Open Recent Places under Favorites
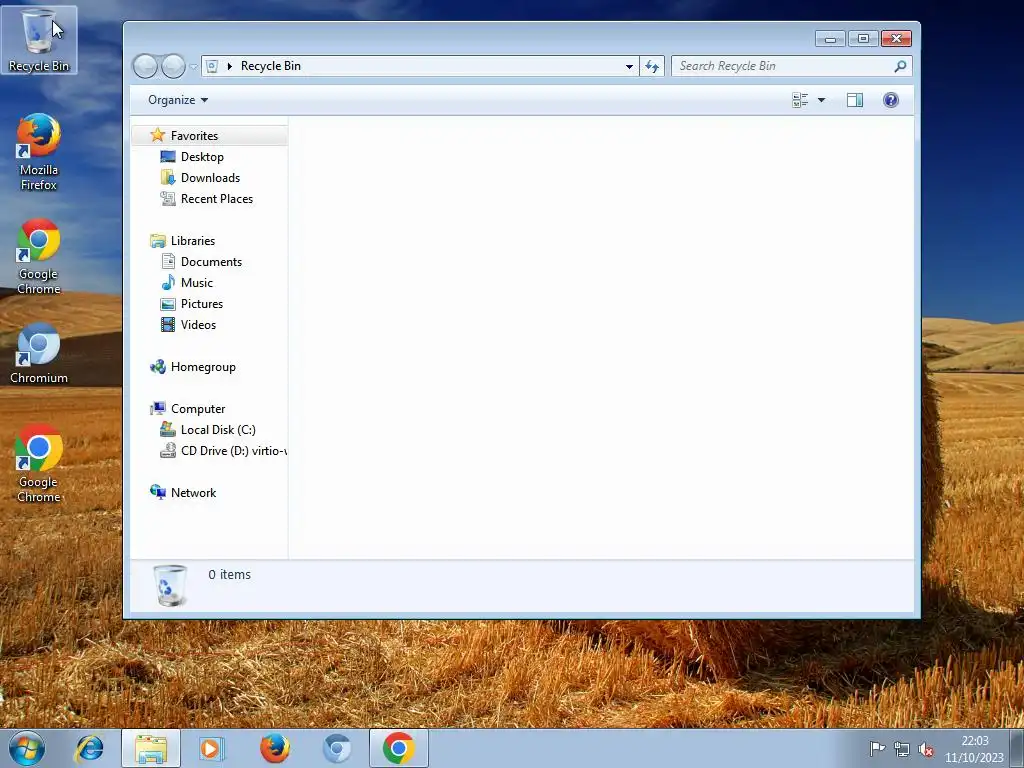 (x=217, y=199)
